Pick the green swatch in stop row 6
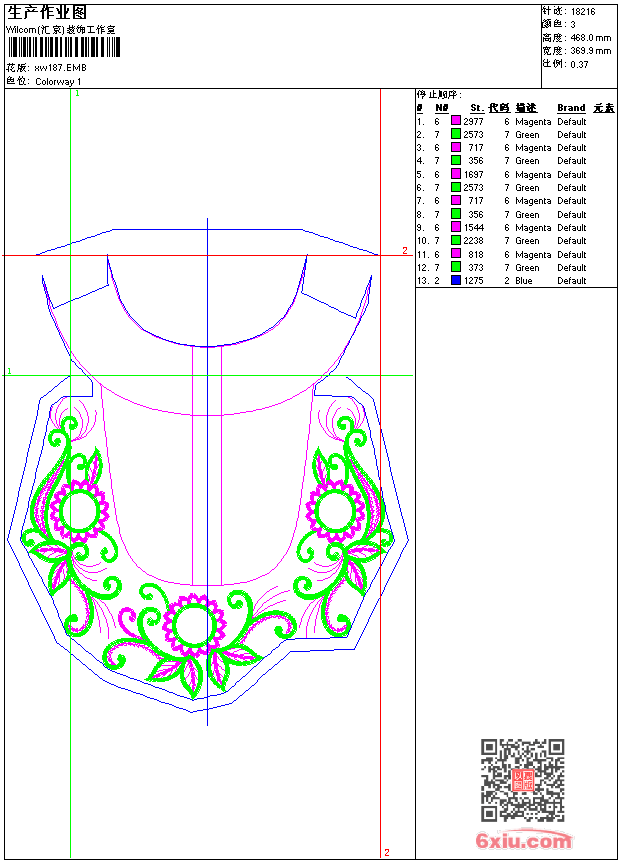The image size is (620, 860). click(x=455, y=187)
